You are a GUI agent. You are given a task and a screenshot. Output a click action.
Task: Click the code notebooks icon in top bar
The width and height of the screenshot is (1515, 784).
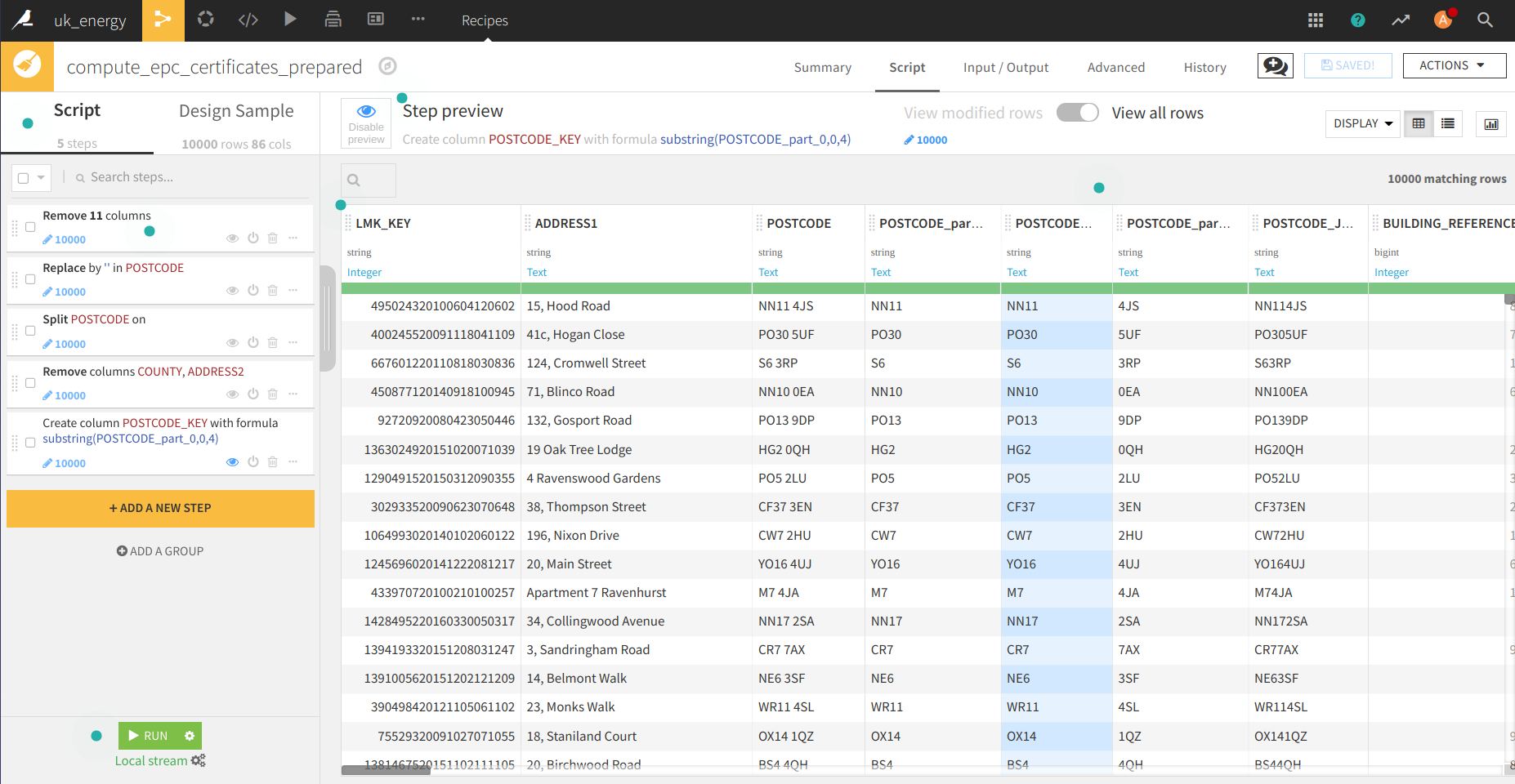(248, 20)
